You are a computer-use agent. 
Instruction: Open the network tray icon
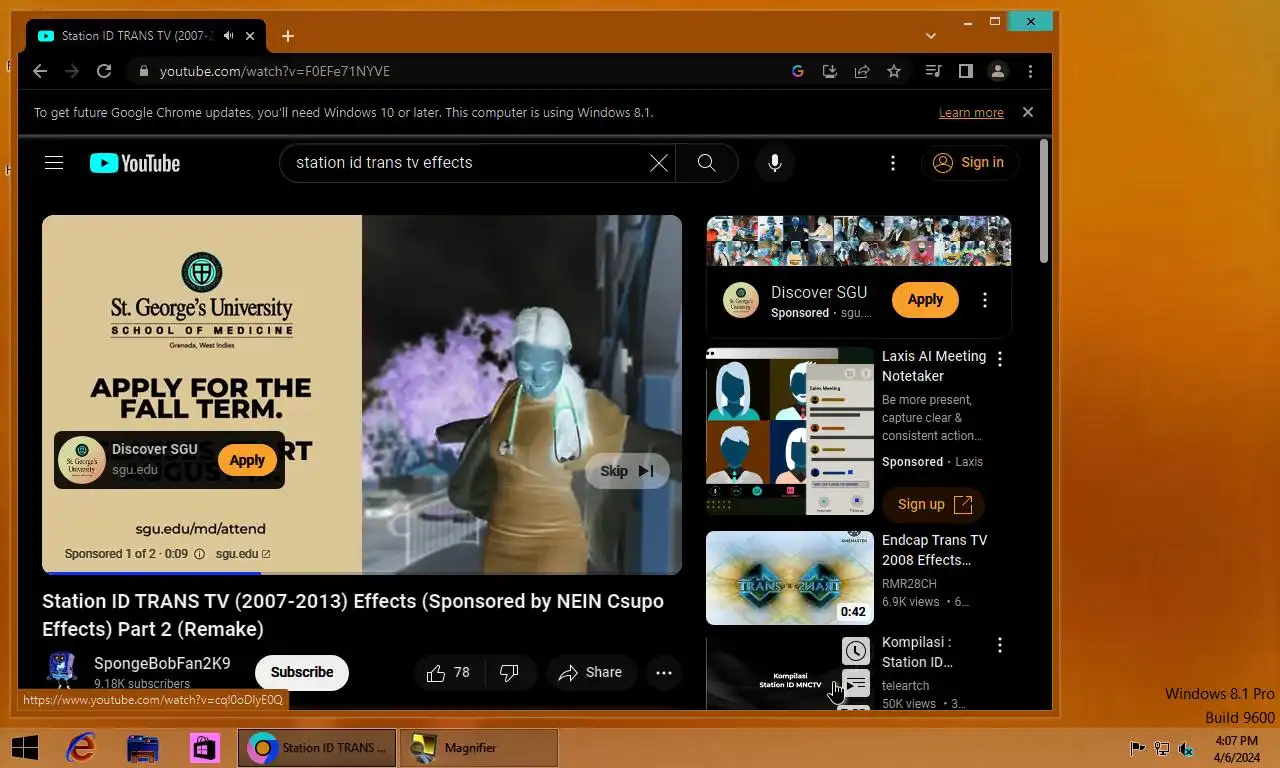[x=1162, y=748]
